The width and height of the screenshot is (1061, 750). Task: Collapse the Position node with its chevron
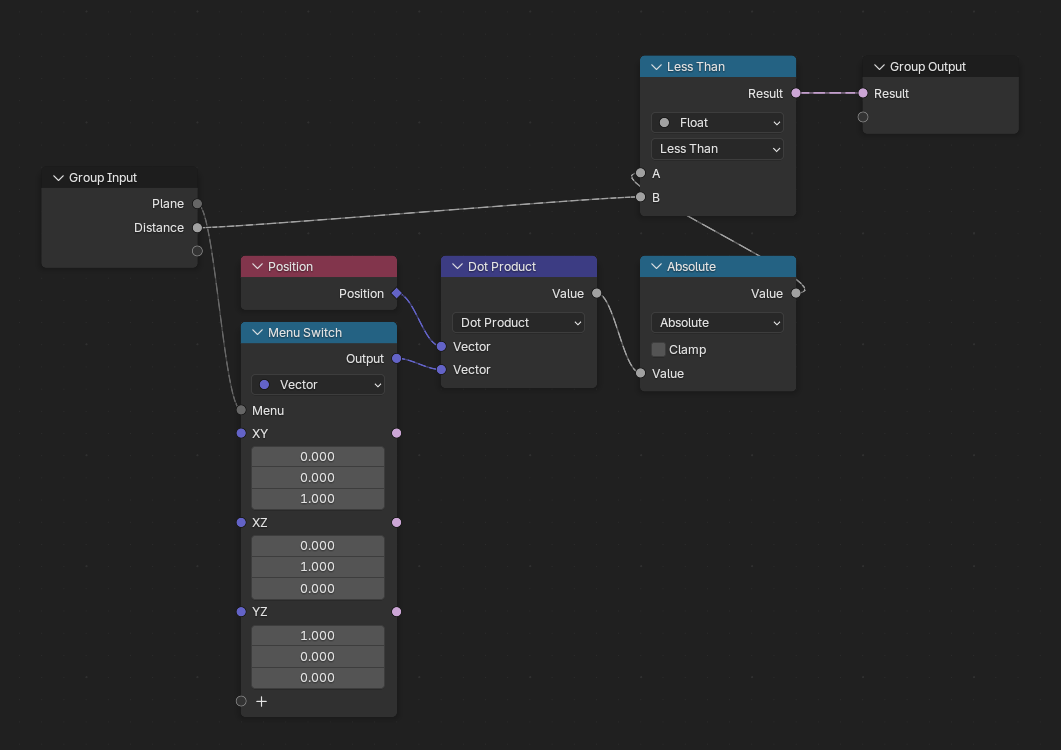[257, 267]
